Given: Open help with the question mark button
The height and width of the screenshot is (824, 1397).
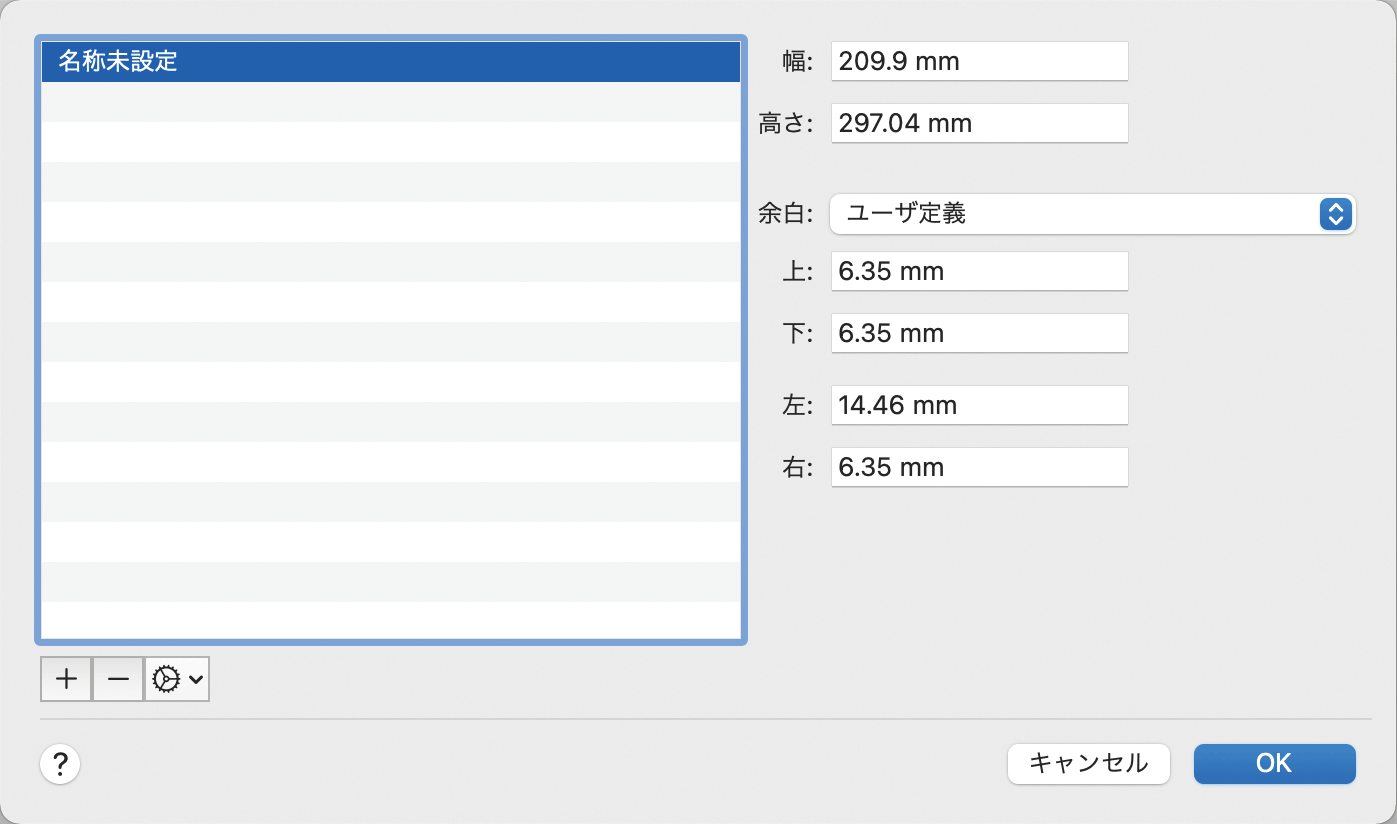Looking at the screenshot, I should 60,765.
